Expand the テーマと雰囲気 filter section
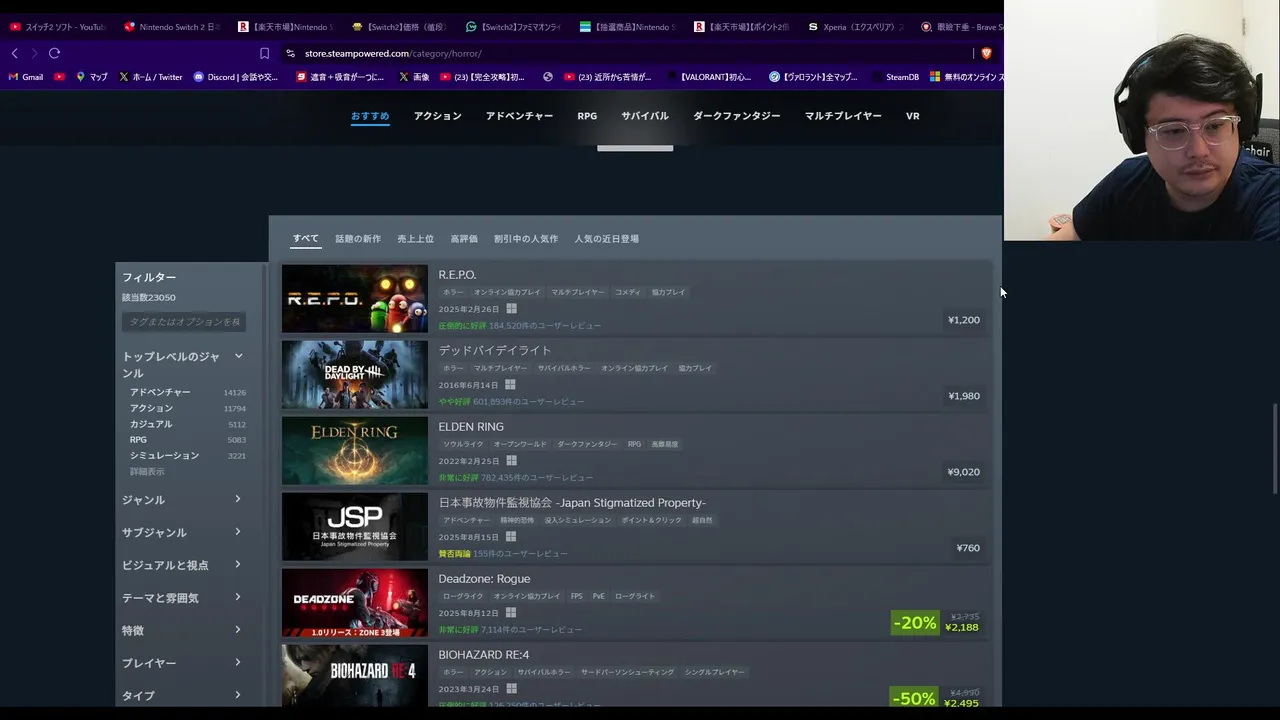Screen dimensions: 1280x720 click(x=183, y=598)
